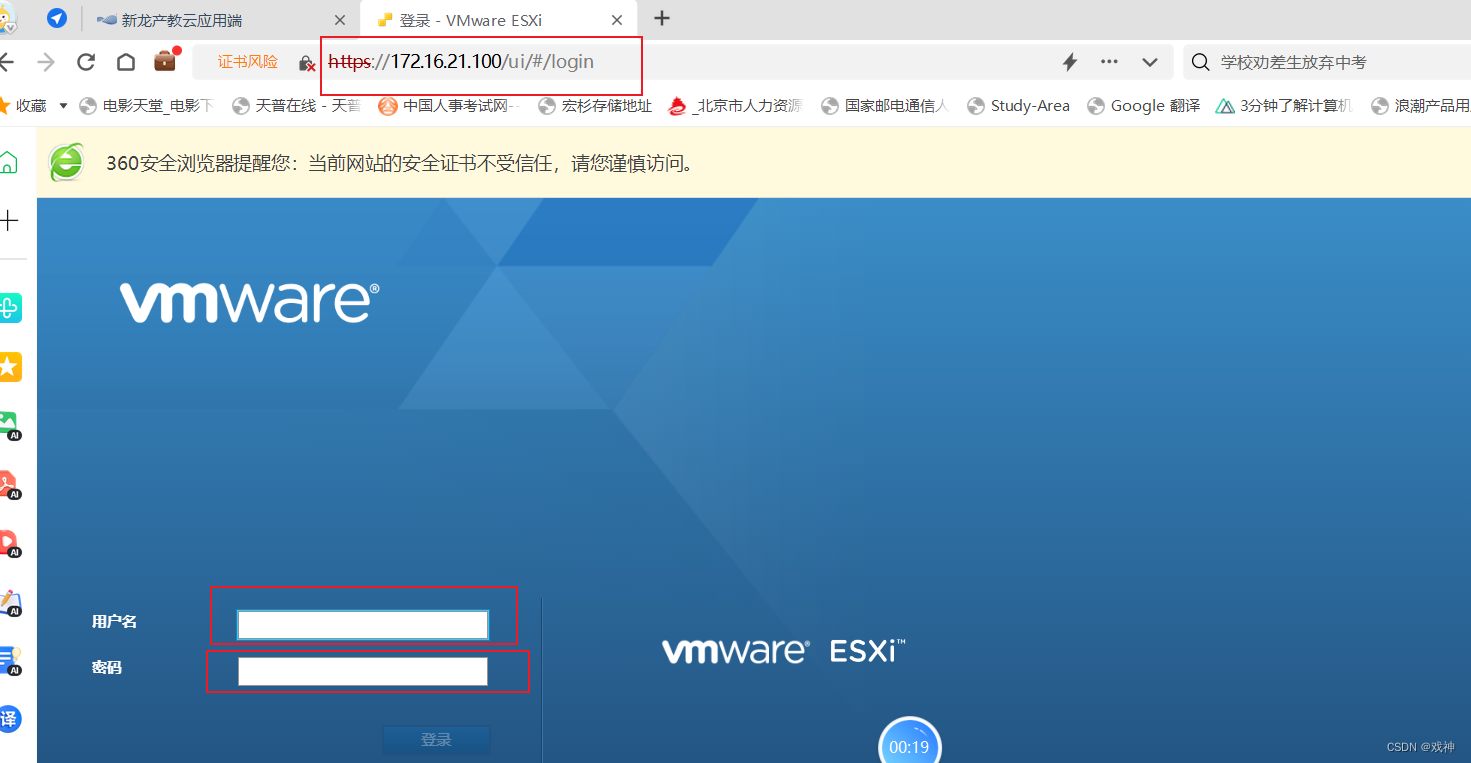
Task: Click the 登录 login button
Action: click(x=436, y=740)
